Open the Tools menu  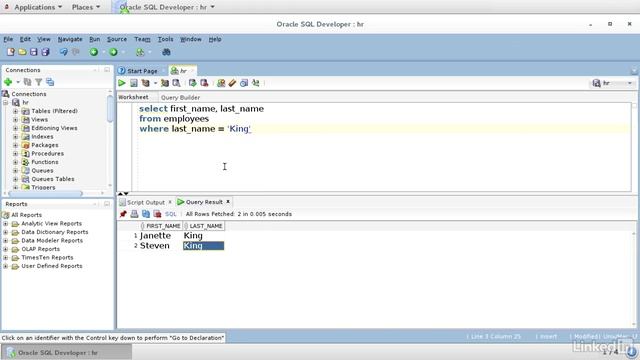pos(165,39)
